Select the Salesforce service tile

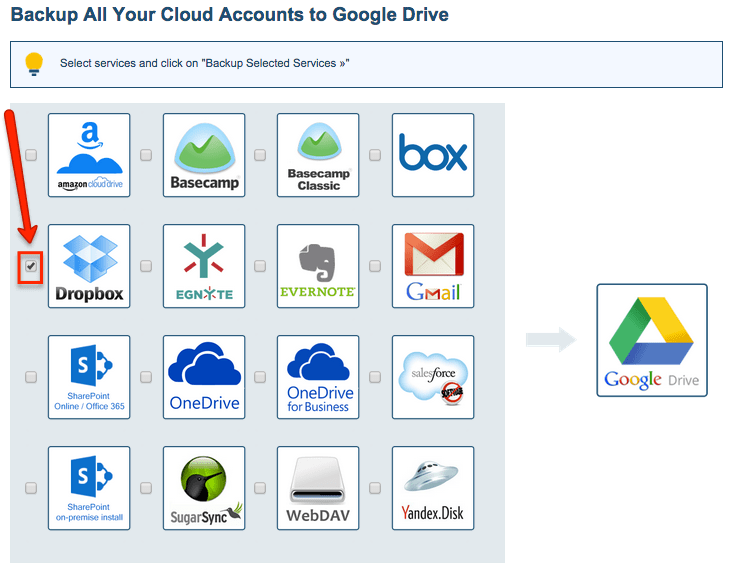pyautogui.click(x=433, y=377)
